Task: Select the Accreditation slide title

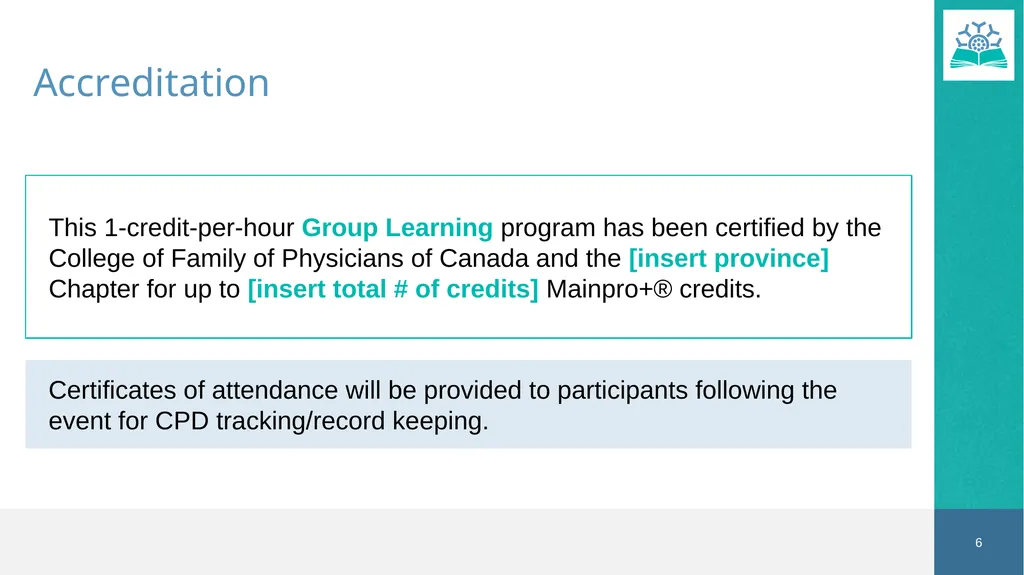Action: (x=152, y=83)
